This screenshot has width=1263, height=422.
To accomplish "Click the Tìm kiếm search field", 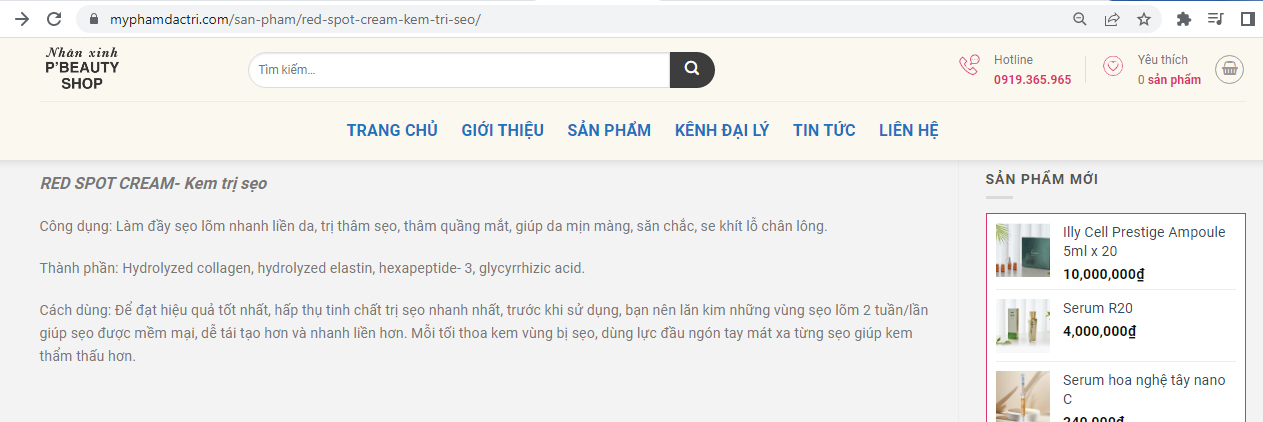I will coord(458,69).
